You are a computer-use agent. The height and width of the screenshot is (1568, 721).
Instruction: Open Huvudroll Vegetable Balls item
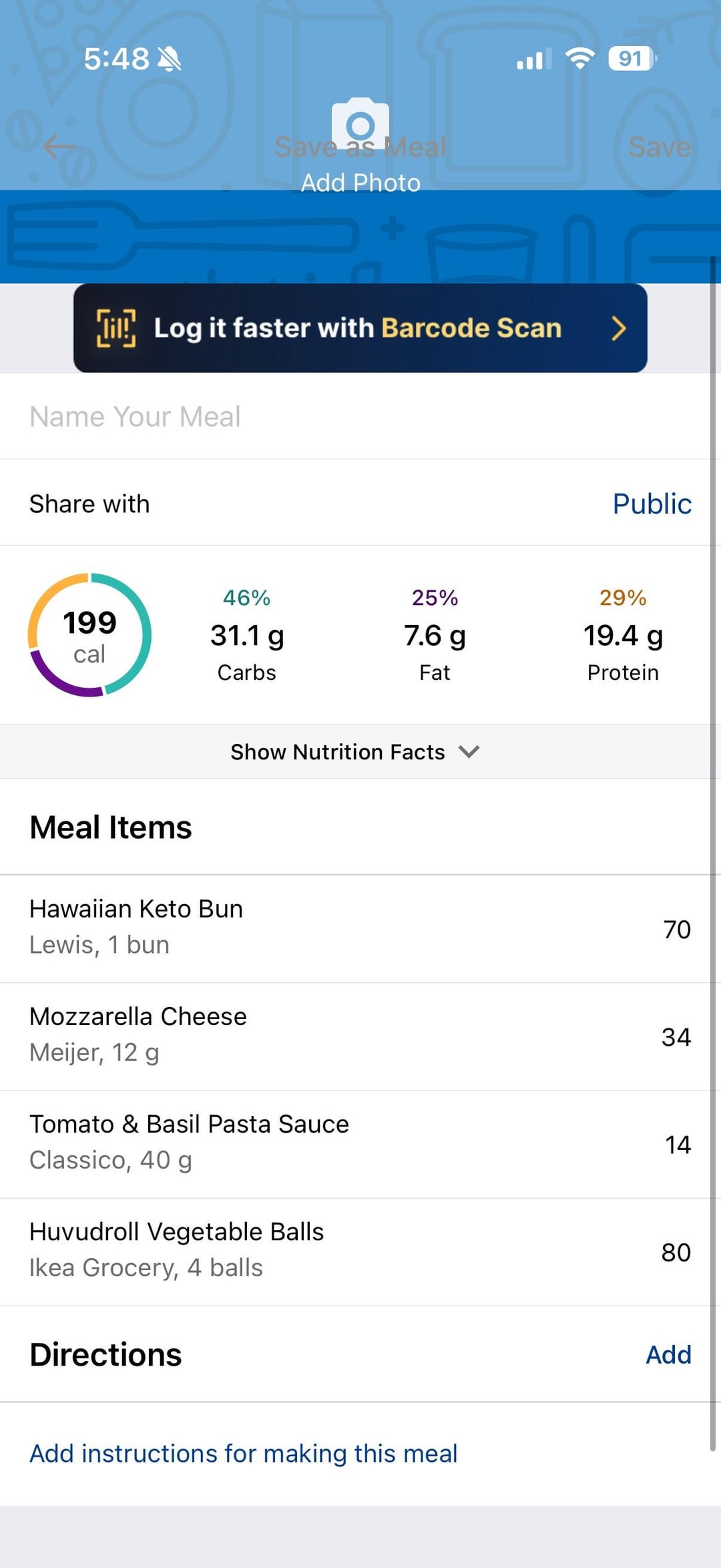coord(360,1251)
